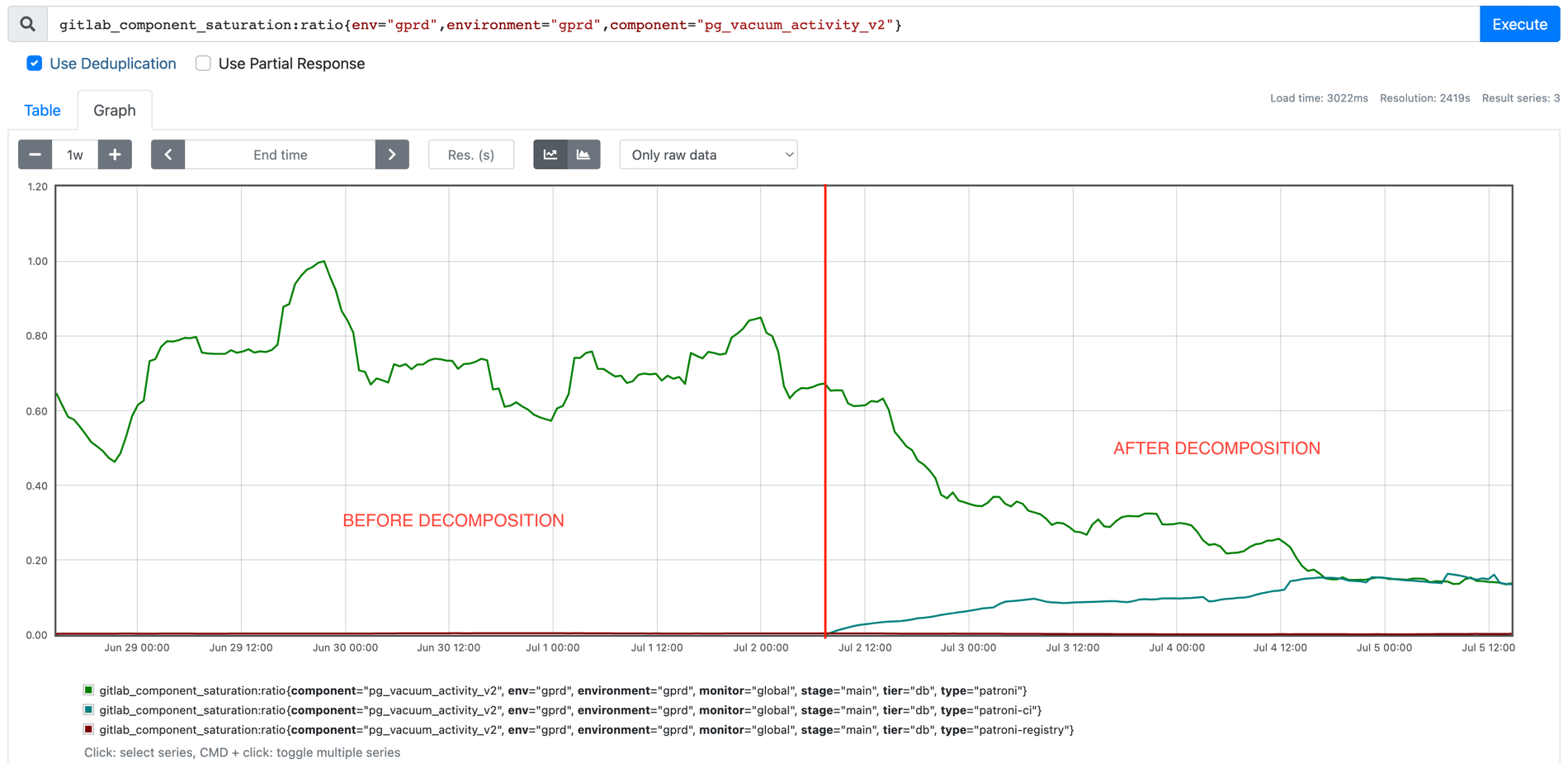Toggle the patroni-registry series color square

tap(87, 730)
